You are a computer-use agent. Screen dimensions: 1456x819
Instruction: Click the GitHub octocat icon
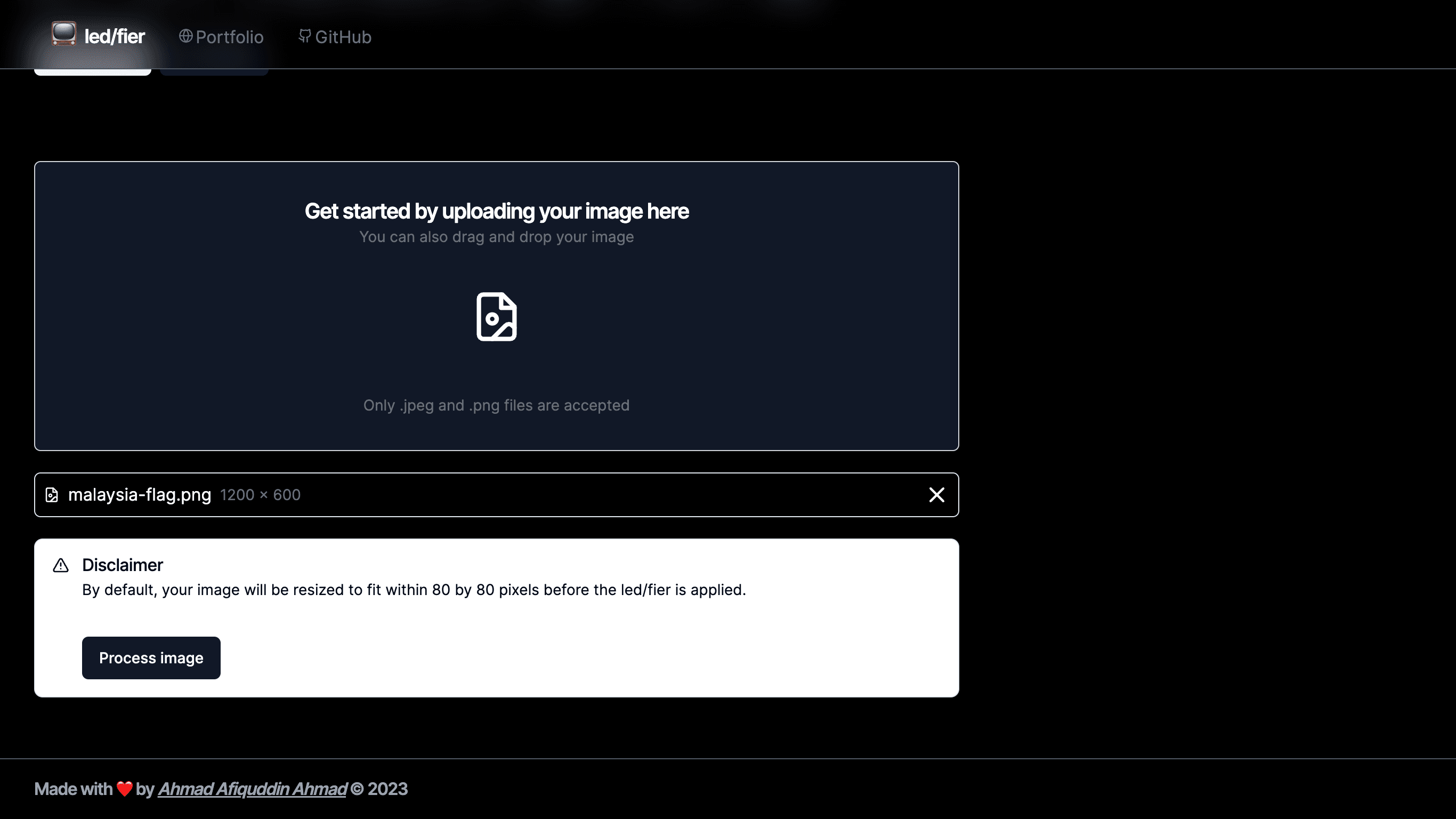[305, 36]
